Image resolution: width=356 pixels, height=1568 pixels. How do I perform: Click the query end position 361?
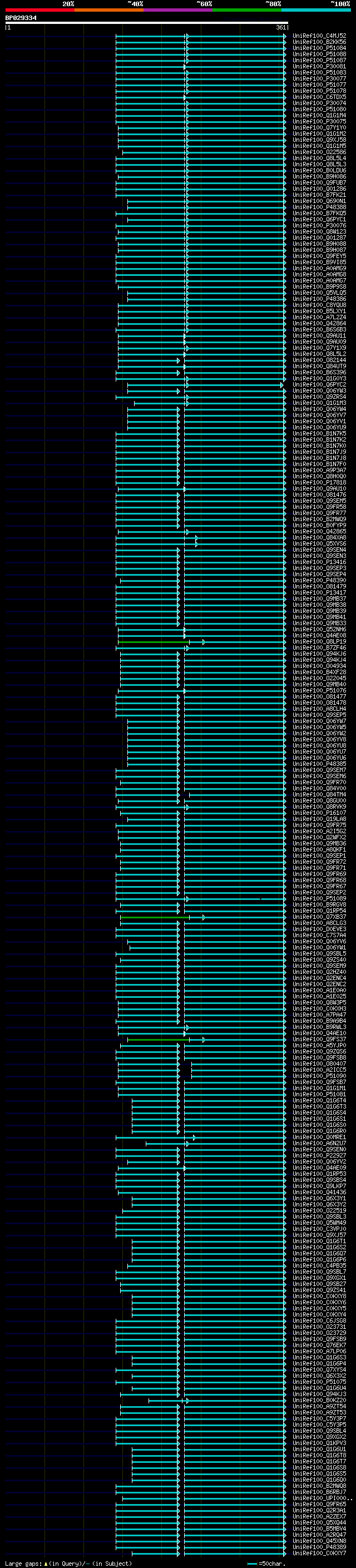tap(281, 27)
